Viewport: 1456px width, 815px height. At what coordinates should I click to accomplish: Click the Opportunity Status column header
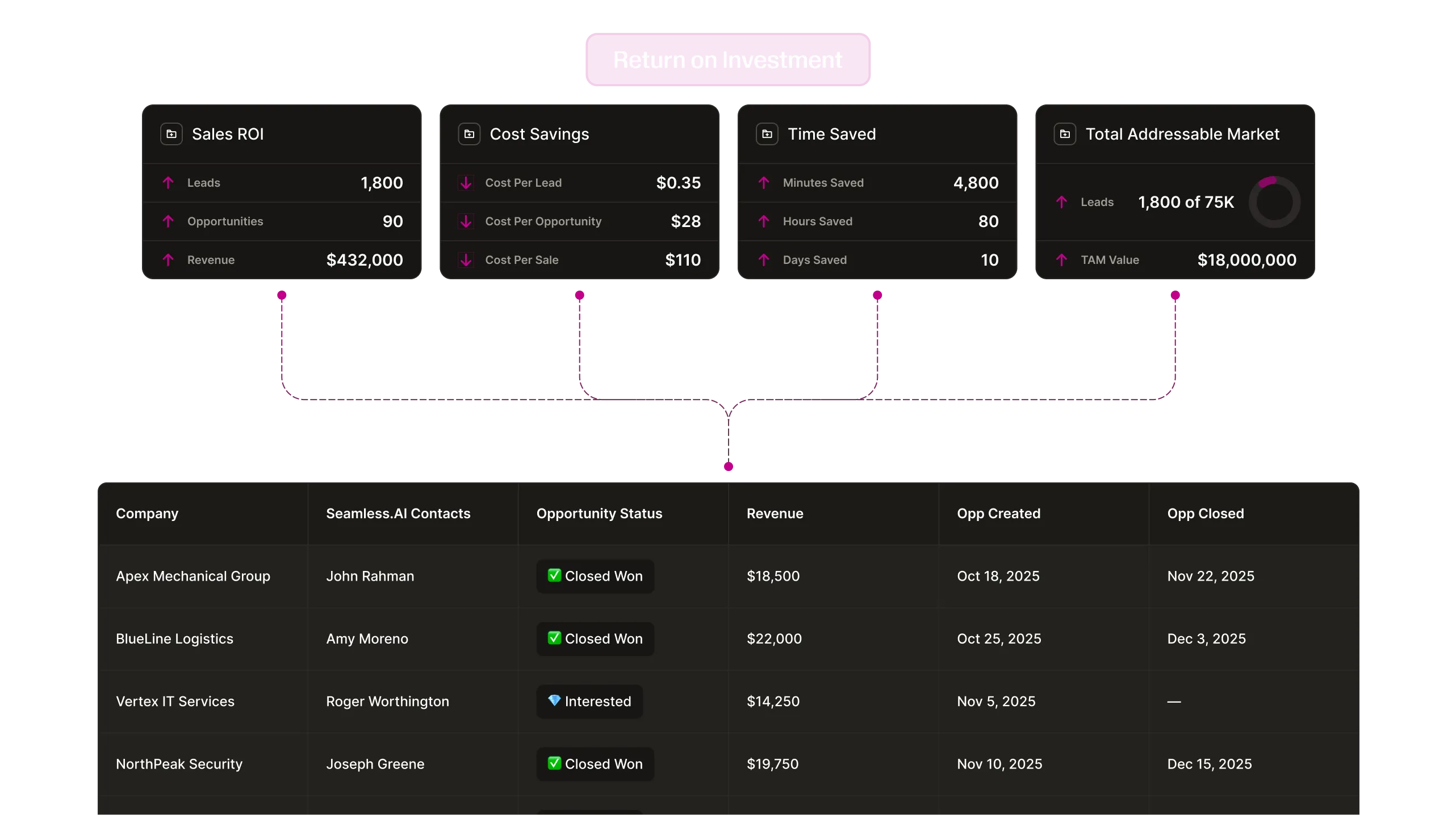pos(599,513)
